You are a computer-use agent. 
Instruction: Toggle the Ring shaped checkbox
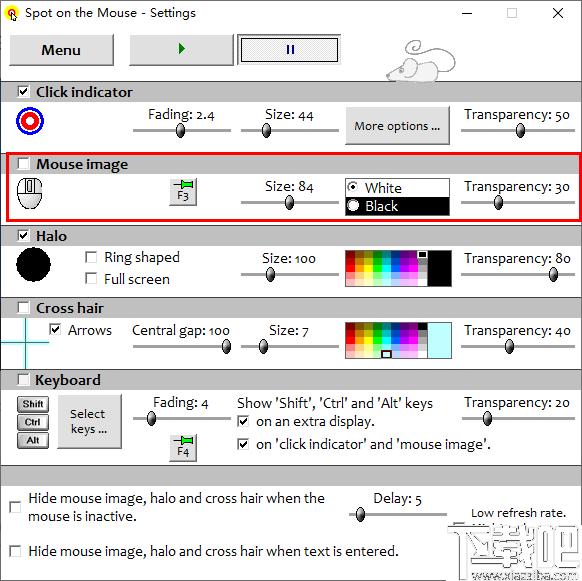(x=91, y=257)
